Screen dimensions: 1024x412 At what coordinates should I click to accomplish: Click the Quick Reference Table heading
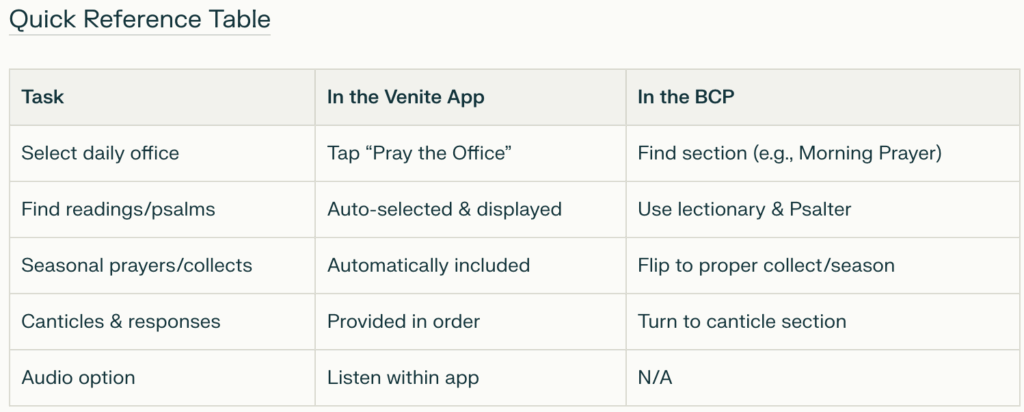click(140, 19)
